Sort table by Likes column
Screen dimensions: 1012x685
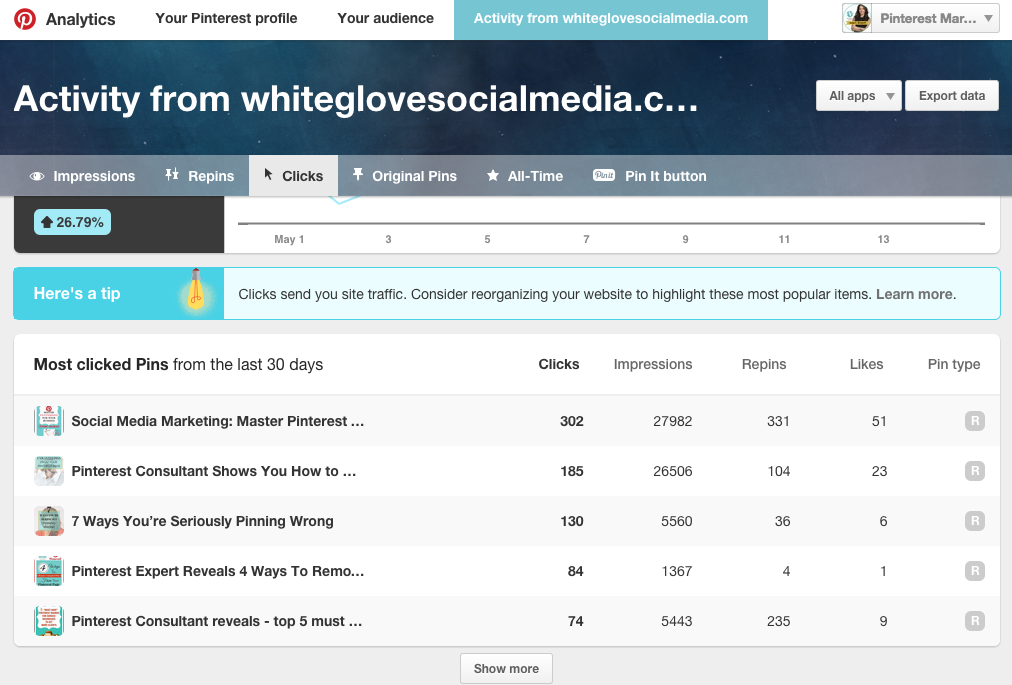coord(866,364)
